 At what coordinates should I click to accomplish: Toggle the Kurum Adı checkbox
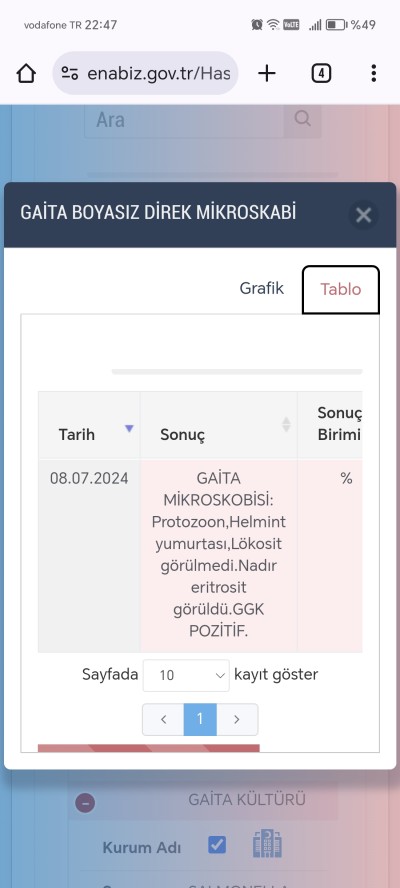click(217, 845)
